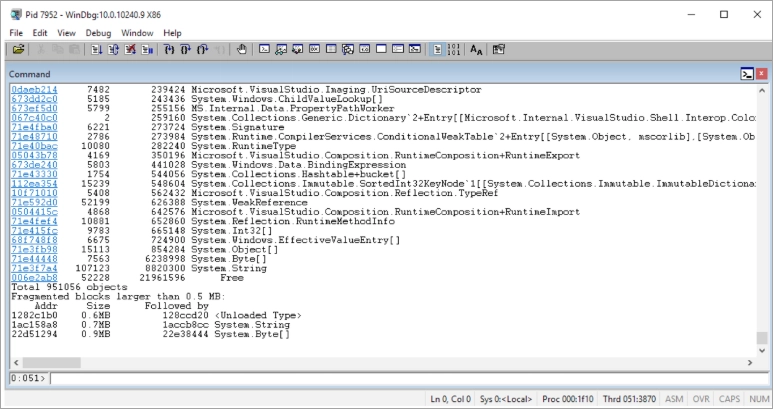This screenshot has height=409, width=773.
Task: Click the horizontal scrollbar right arrow
Action: point(750,363)
